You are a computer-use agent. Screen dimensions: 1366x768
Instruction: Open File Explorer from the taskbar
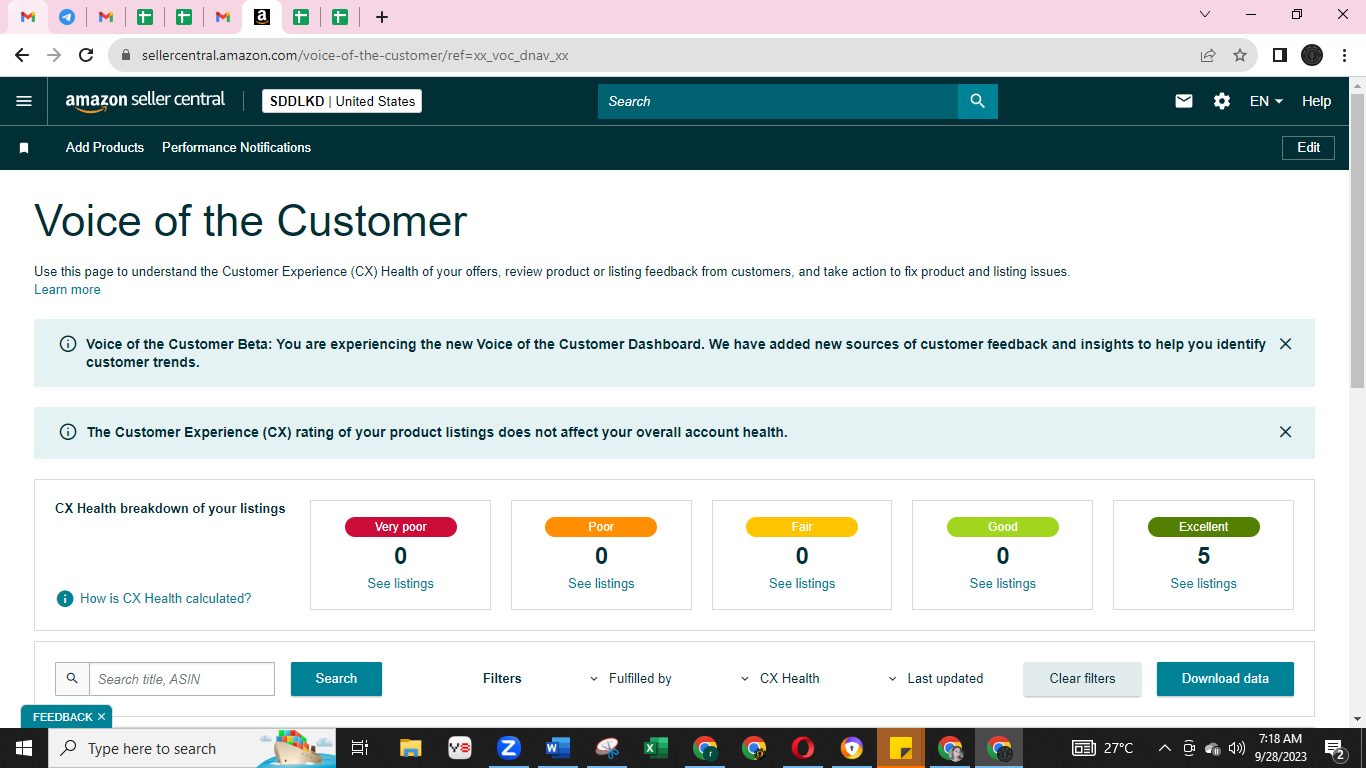click(410, 747)
